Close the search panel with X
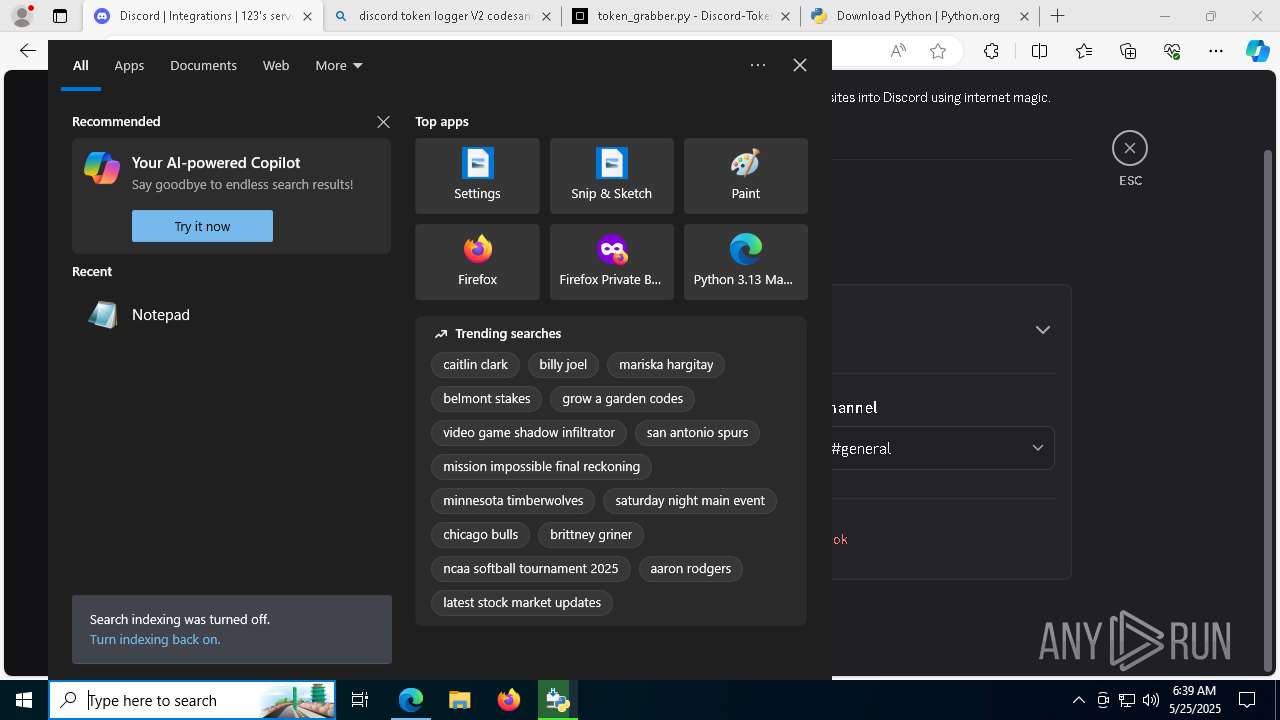Image resolution: width=1280 pixels, height=720 pixels. click(x=800, y=65)
